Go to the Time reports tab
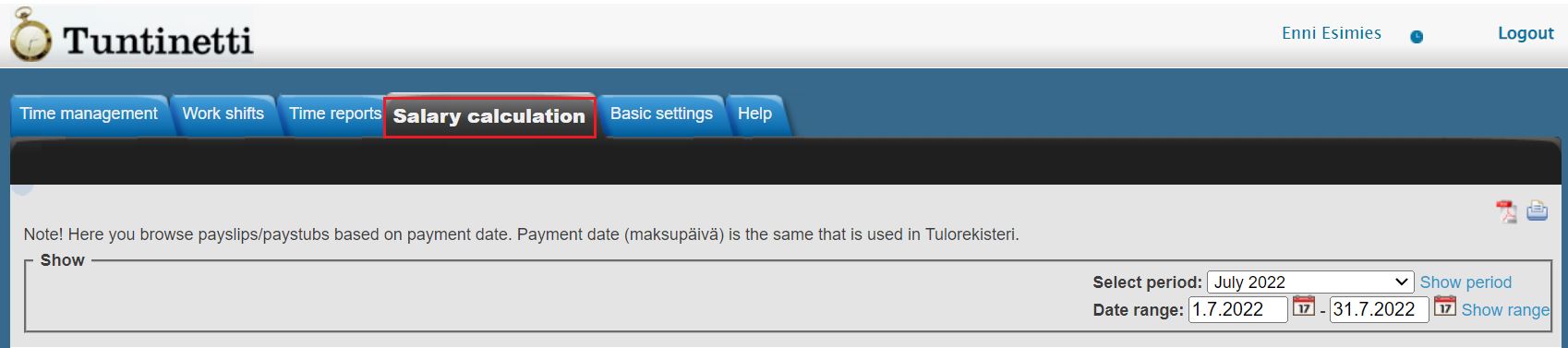 pos(334,114)
